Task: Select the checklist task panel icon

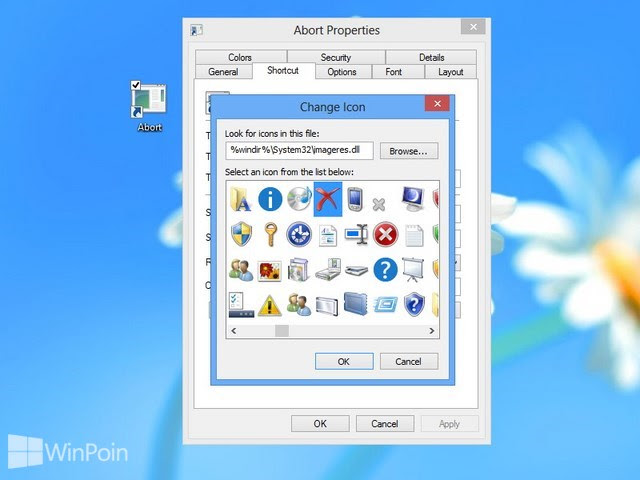Action: coord(241,305)
